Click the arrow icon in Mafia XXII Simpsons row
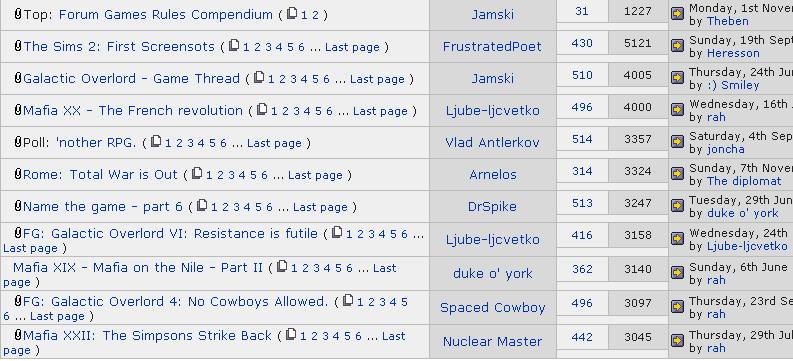The width and height of the screenshot is (793, 361). point(677,341)
